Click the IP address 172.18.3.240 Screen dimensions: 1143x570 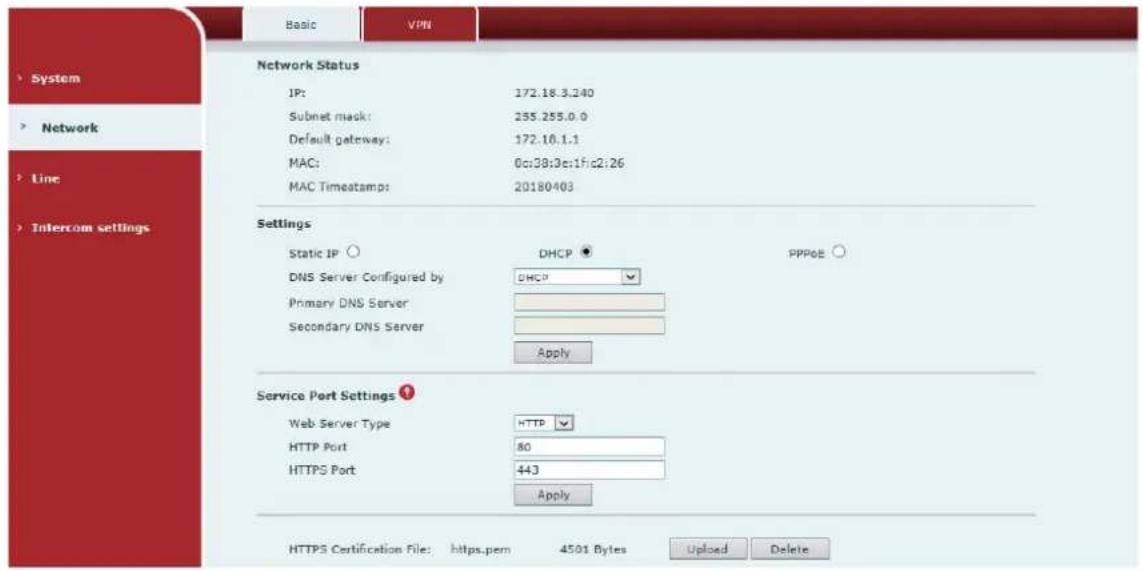point(556,93)
